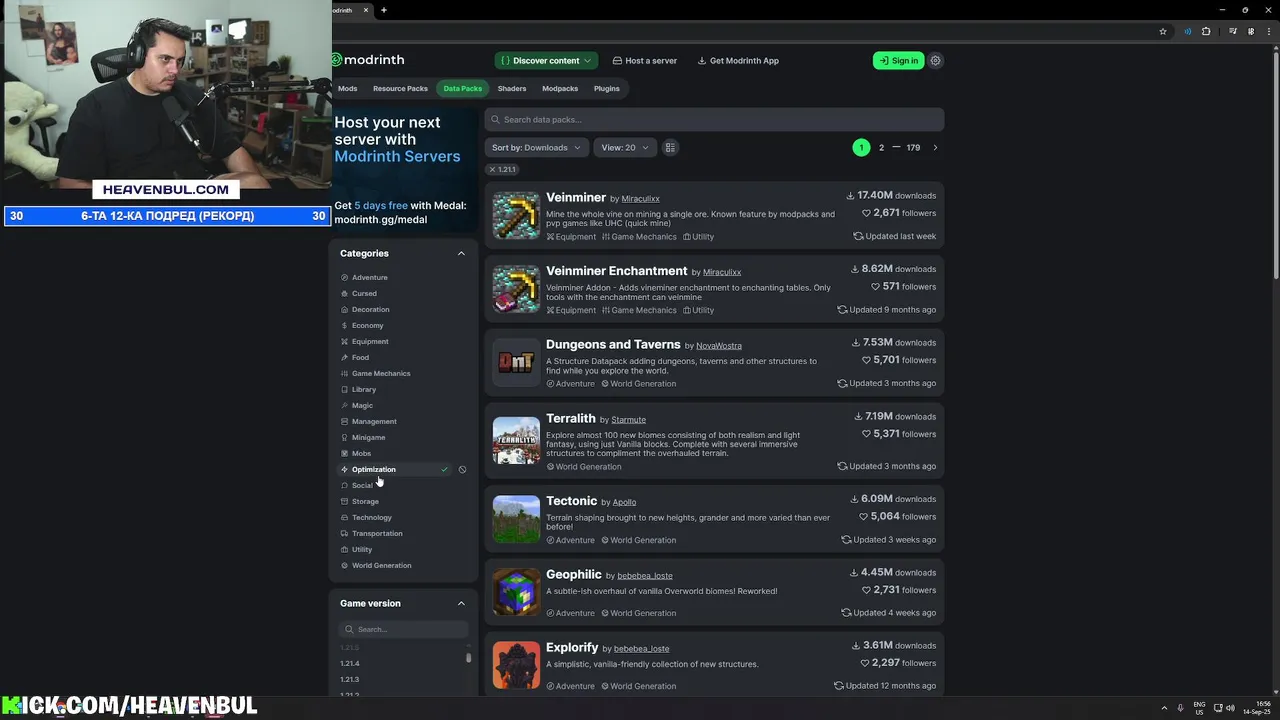The width and height of the screenshot is (1280, 720).
Task: Open the Explorify project icon
Action: [516, 665]
